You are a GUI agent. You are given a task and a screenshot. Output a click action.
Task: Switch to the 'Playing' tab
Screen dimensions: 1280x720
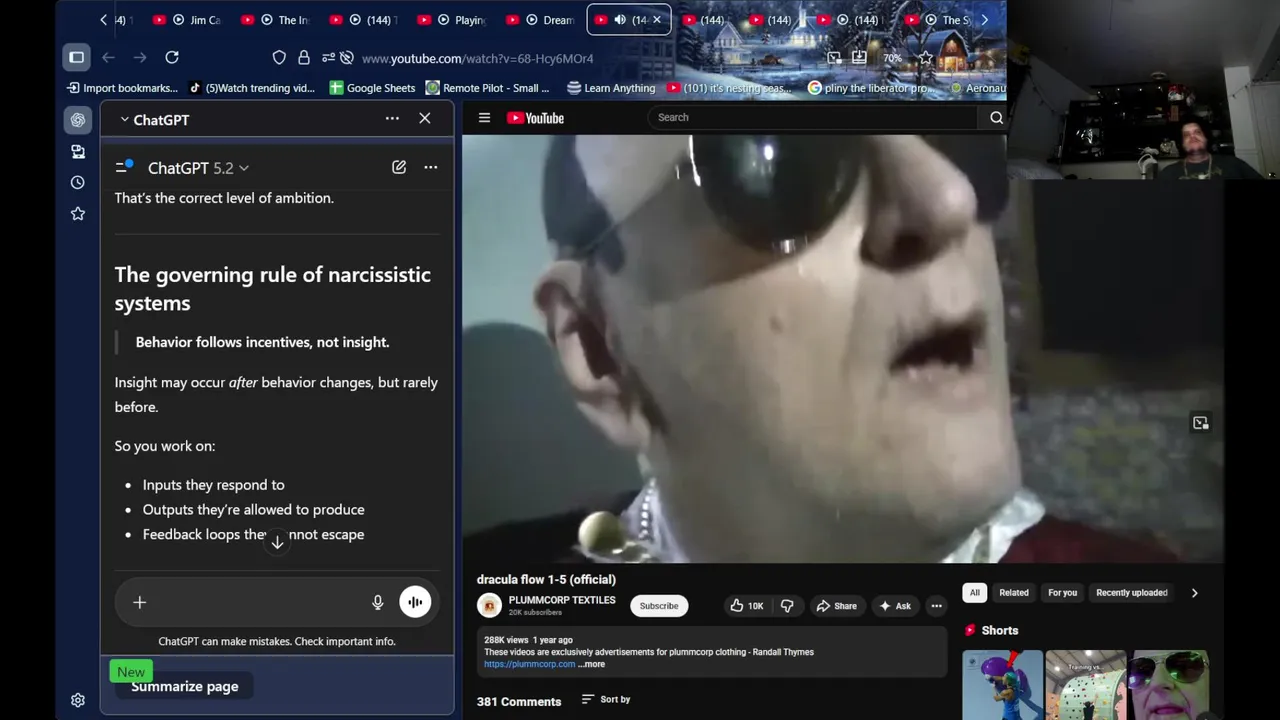452,20
